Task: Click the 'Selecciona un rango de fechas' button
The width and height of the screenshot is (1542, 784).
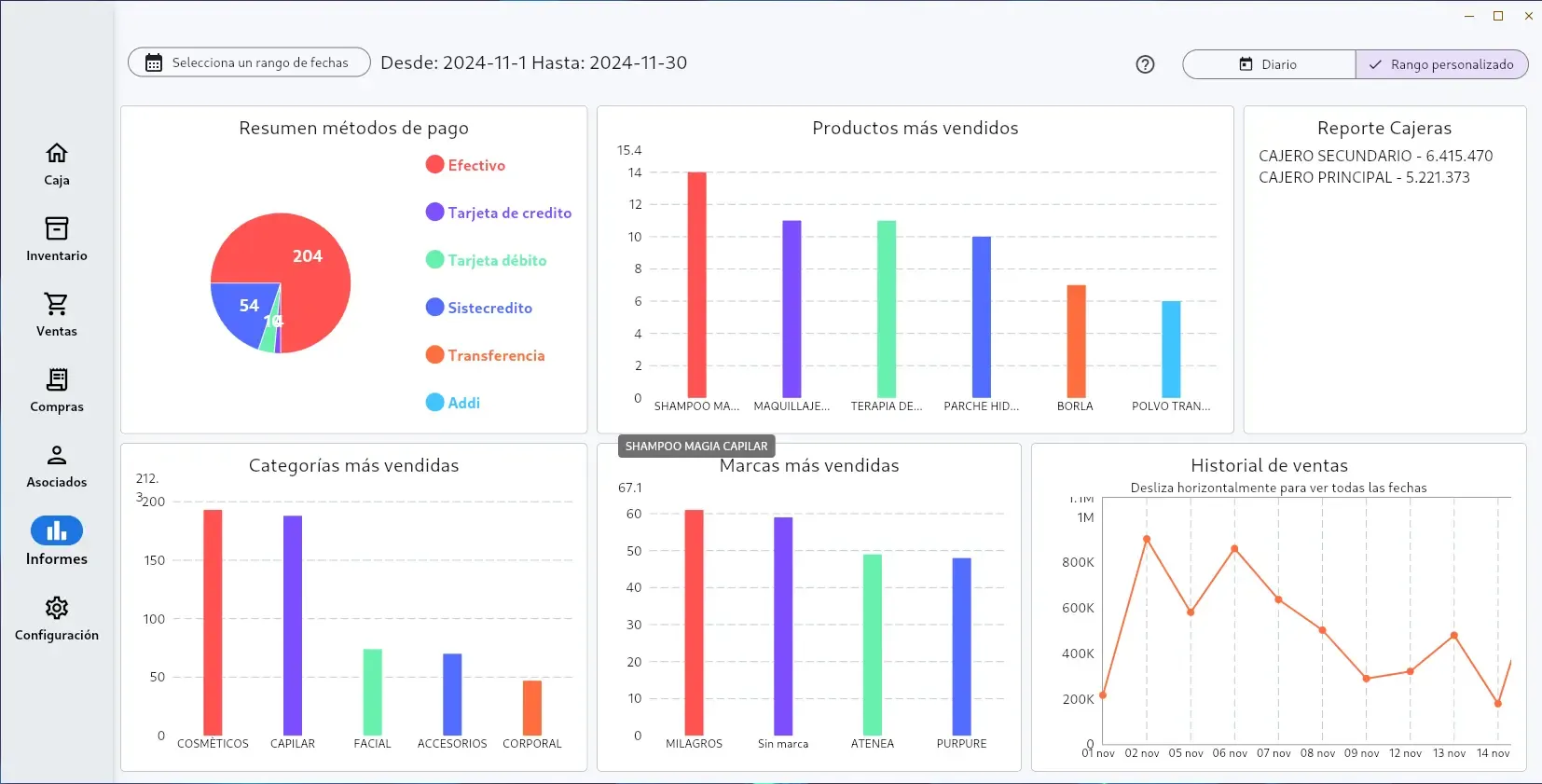Action: click(249, 62)
